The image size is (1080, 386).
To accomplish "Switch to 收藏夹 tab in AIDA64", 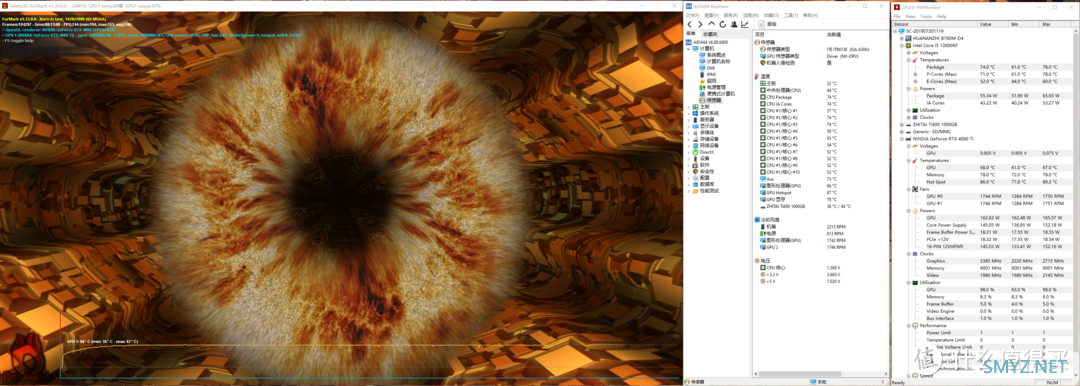I will [709, 34].
